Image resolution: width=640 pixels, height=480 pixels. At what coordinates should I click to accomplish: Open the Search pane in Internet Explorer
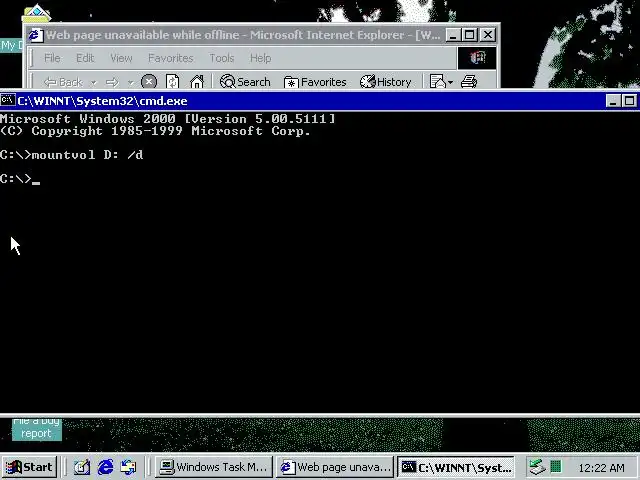(x=245, y=82)
